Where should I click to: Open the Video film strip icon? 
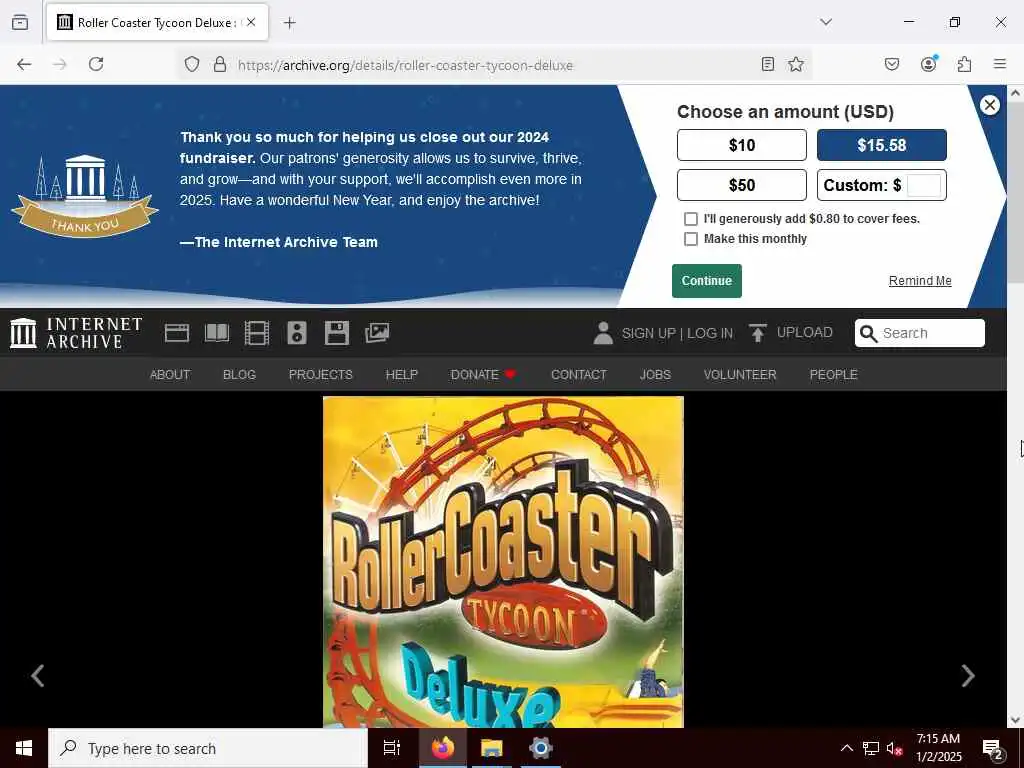click(x=257, y=333)
